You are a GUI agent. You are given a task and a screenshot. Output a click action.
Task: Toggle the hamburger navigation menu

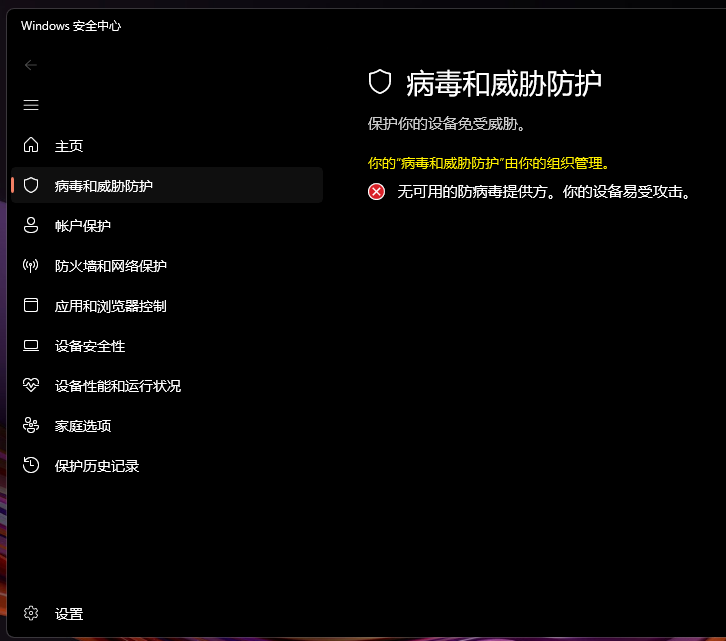[x=31, y=105]
